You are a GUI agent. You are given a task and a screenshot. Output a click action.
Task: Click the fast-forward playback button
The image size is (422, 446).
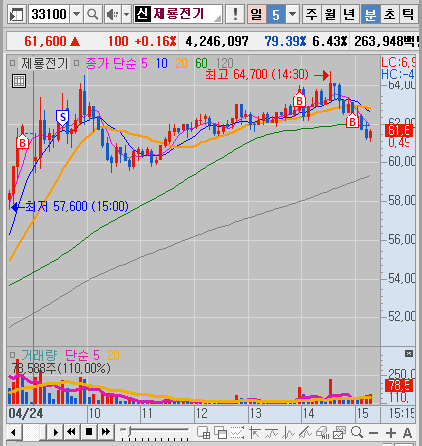coord(106,432)
